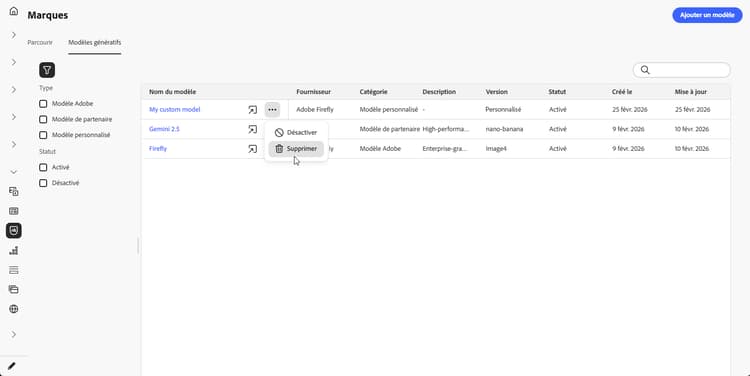Open the home icon in sidebar
The width and height of the screenshot is (750, 376).
[x=13, y=11]
